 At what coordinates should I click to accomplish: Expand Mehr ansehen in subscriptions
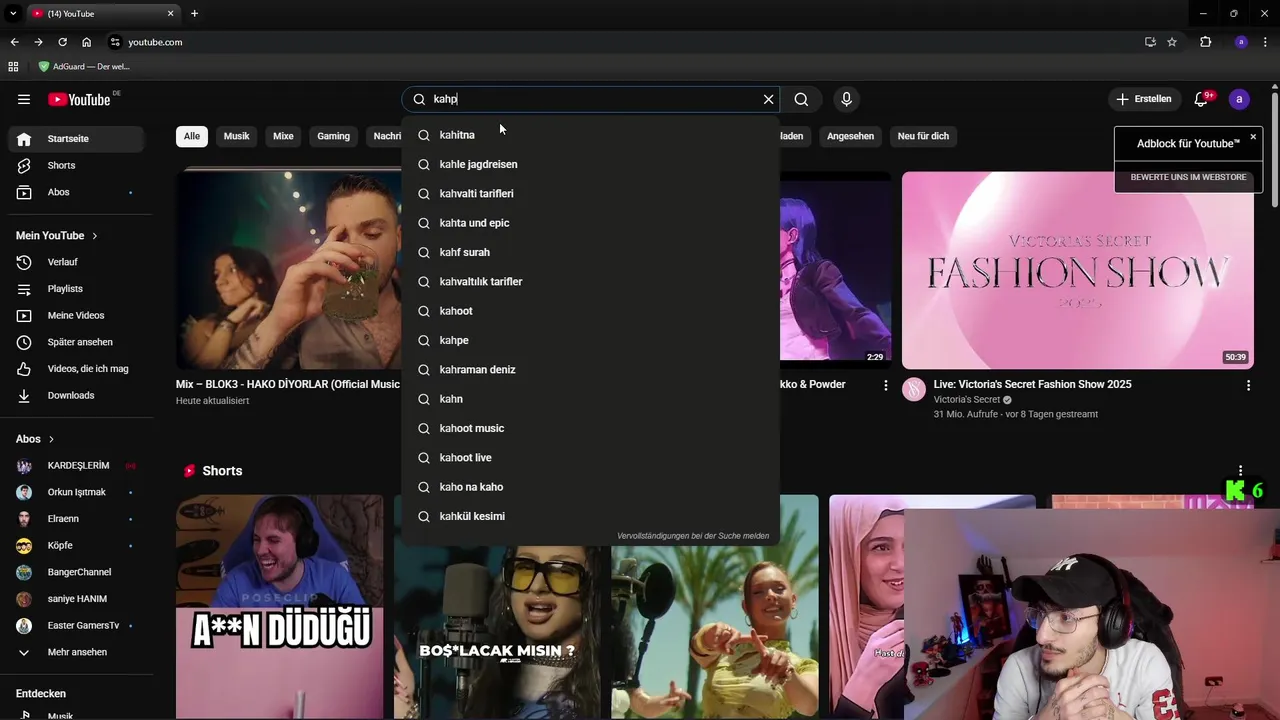76,652
